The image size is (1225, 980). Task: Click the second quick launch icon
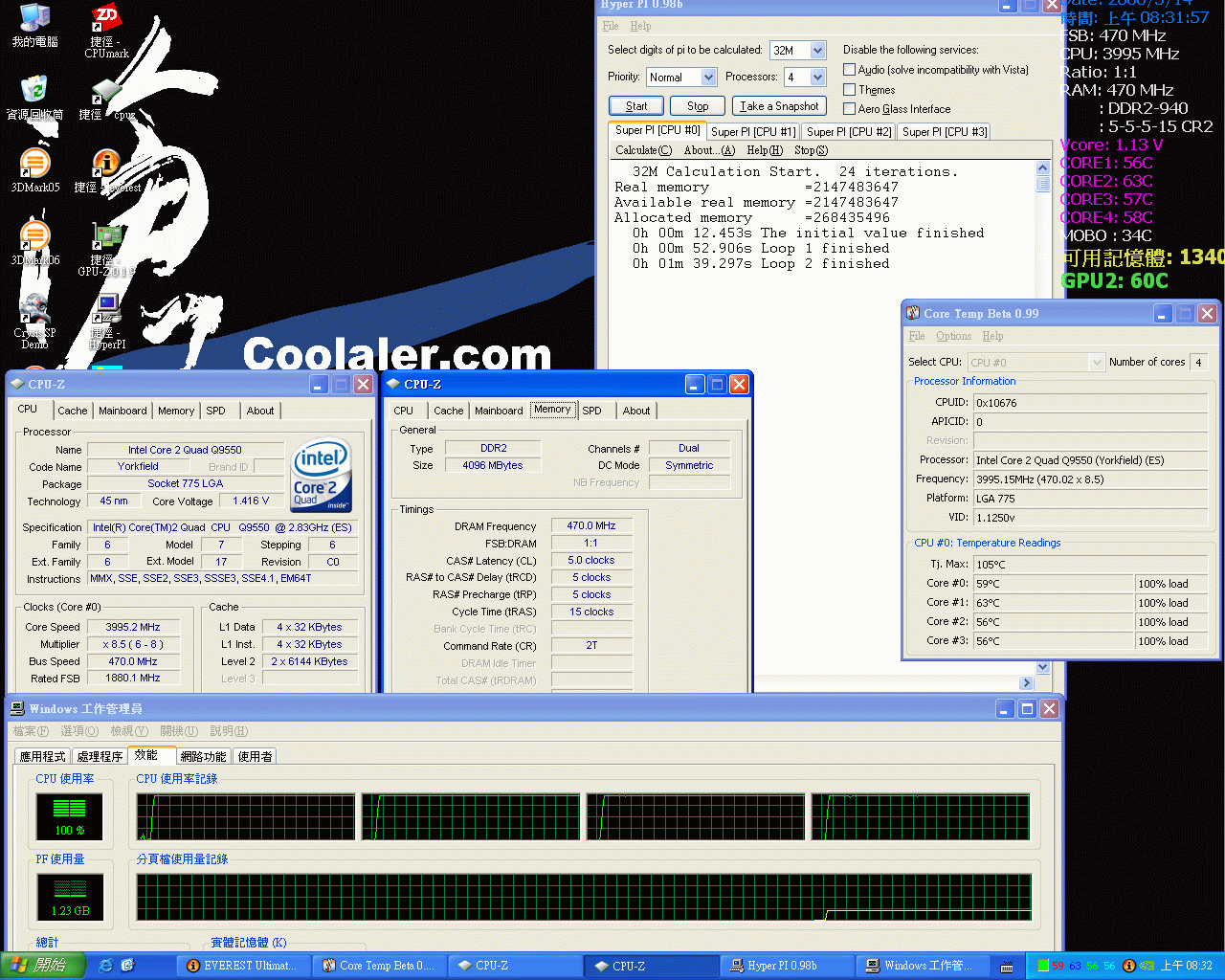click(127, 966)
